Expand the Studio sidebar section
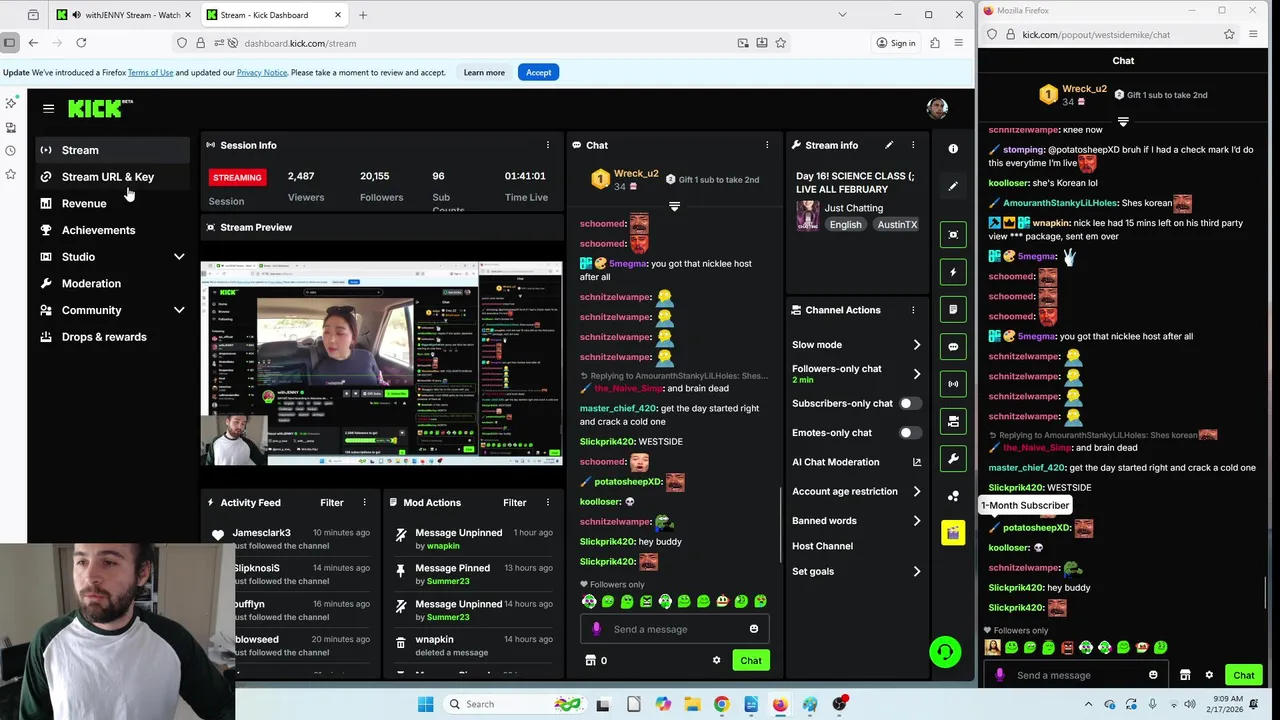Image resolution: width=1280 pixels, height=720 pixels. (179, 257)
